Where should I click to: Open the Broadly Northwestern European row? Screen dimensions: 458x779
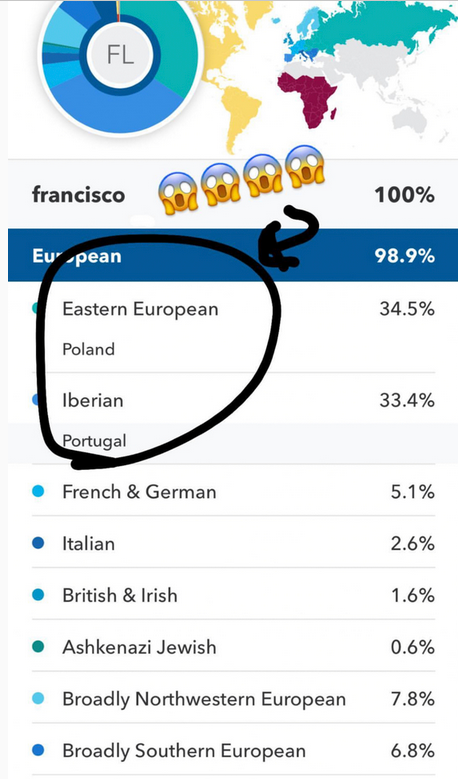click(233, 699)
